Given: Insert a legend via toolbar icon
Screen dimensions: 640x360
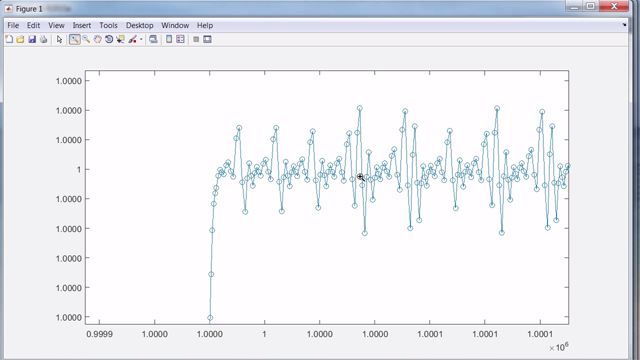Looking at the screenshot, I should coord(180,39).
